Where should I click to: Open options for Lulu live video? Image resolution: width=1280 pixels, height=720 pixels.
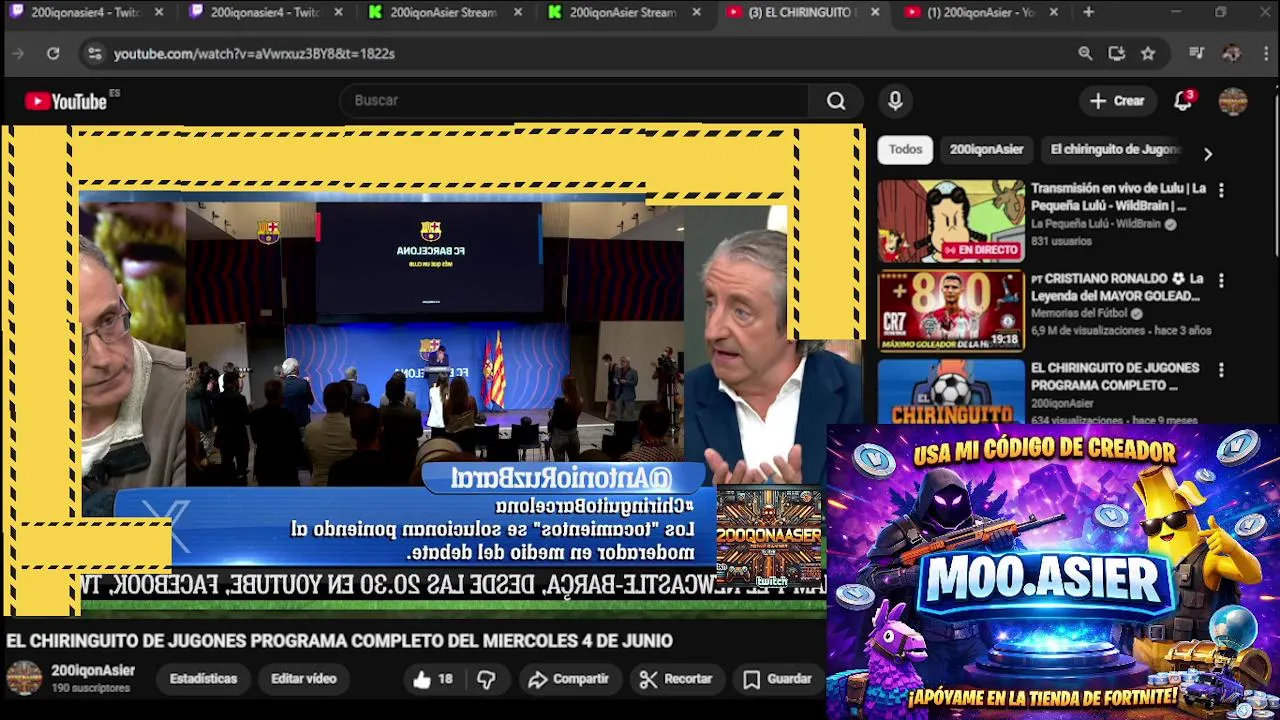point(1221,190)
